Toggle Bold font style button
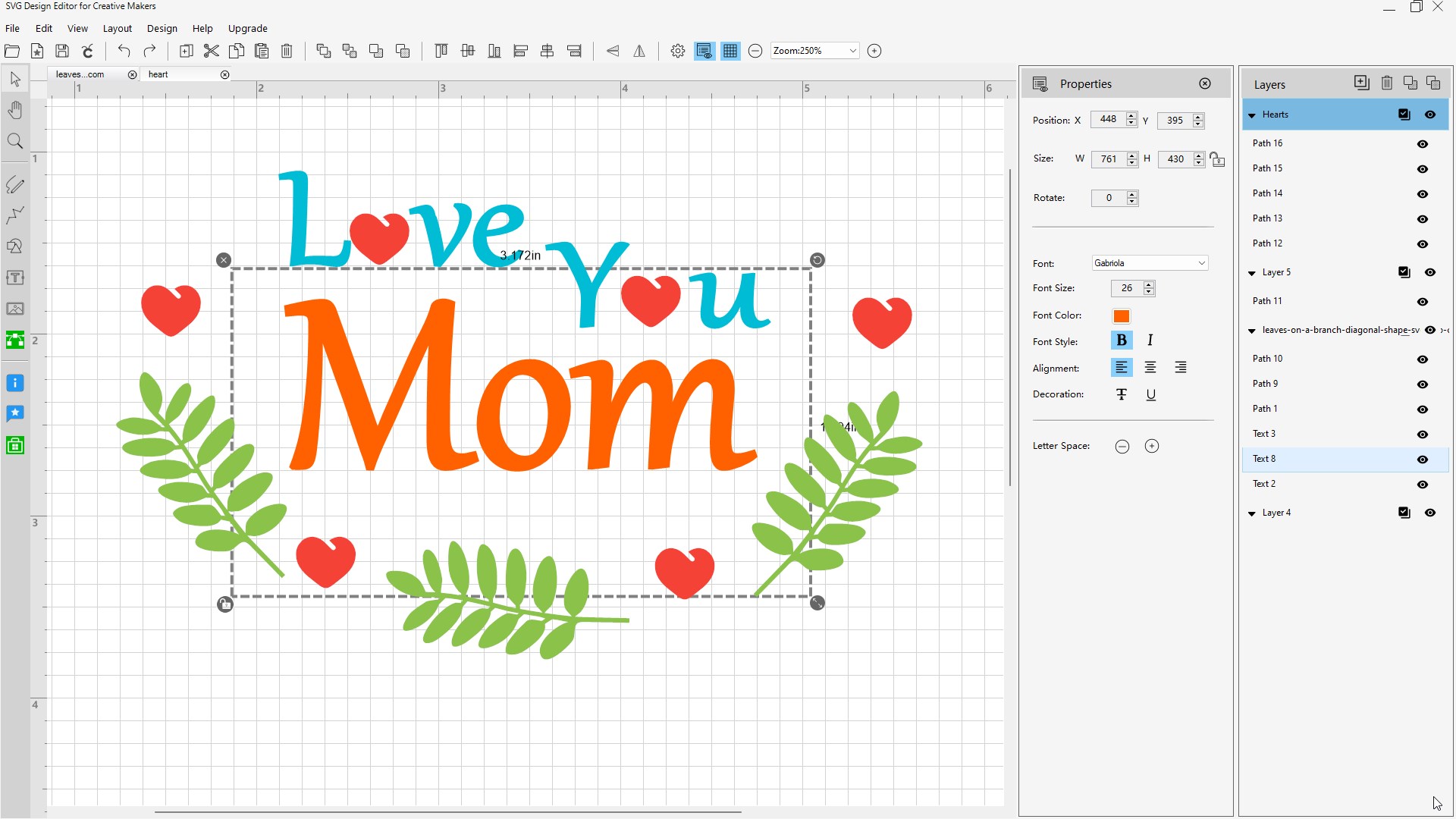 click(x=1121, y=340)
